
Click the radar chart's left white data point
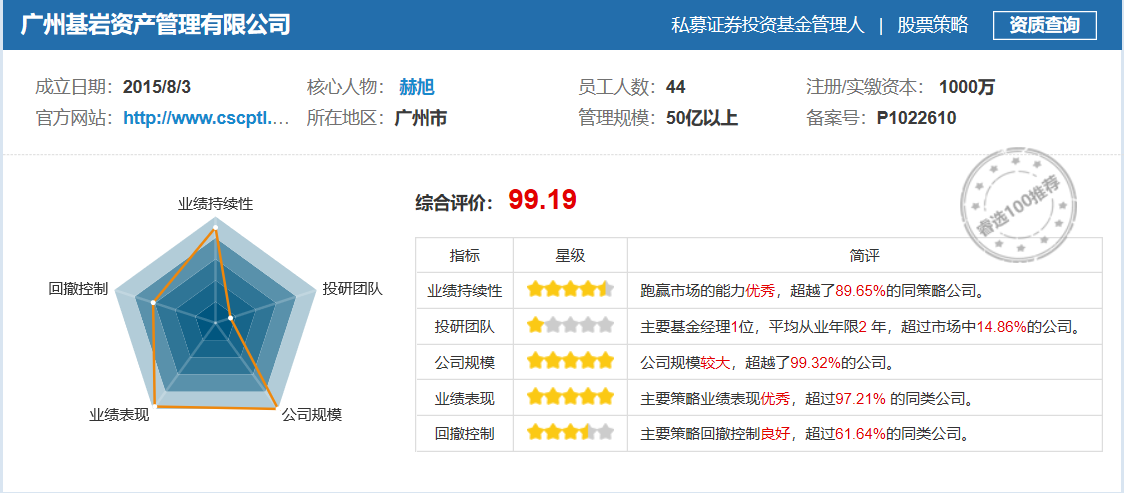click(153, 302)
